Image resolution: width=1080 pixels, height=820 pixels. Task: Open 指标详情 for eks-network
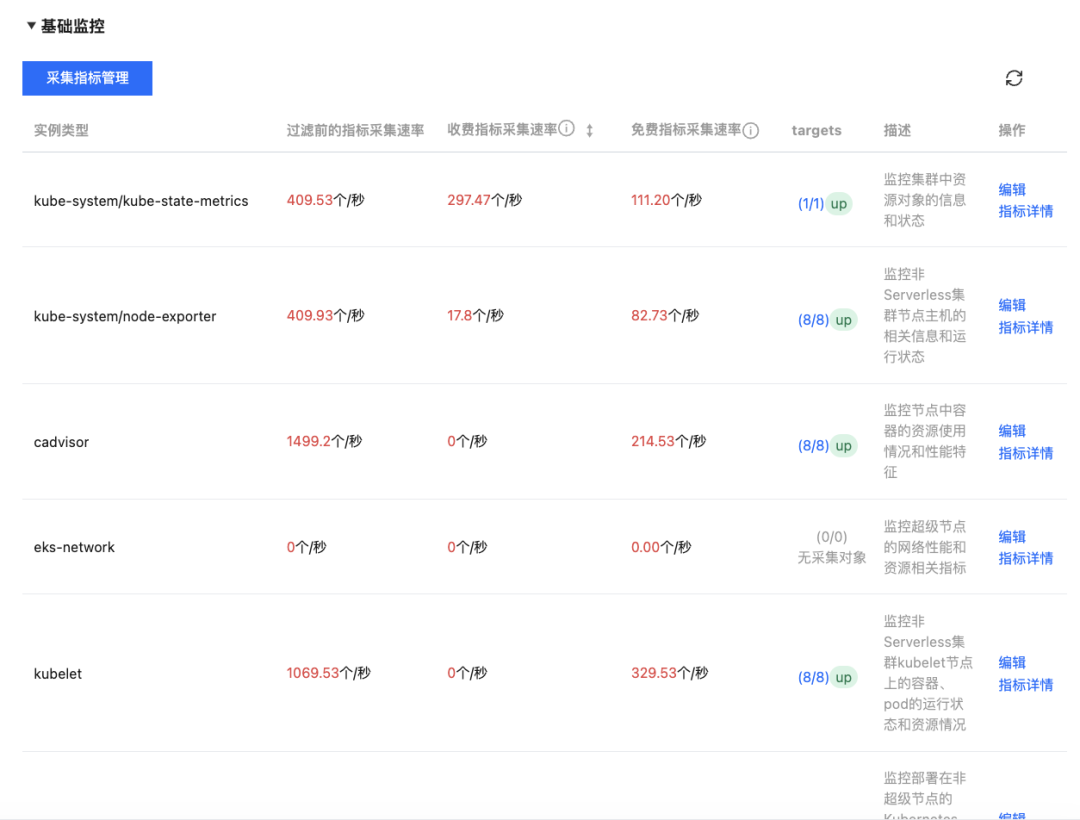pyautogui.click(x=1026, y=558)
